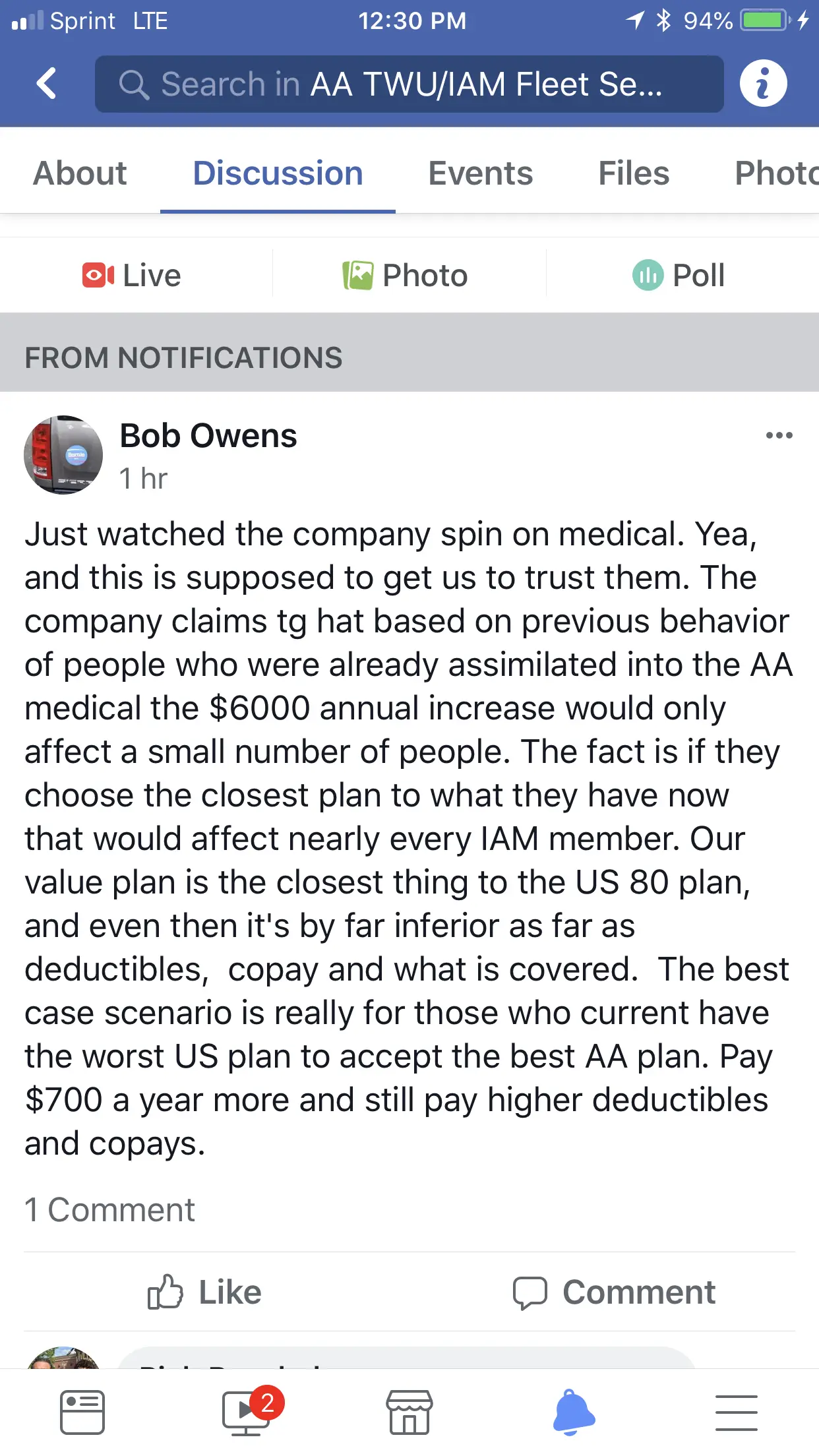819x1456 pixels.
Task: Tap the search field in group
Action: tap(409, 84)
